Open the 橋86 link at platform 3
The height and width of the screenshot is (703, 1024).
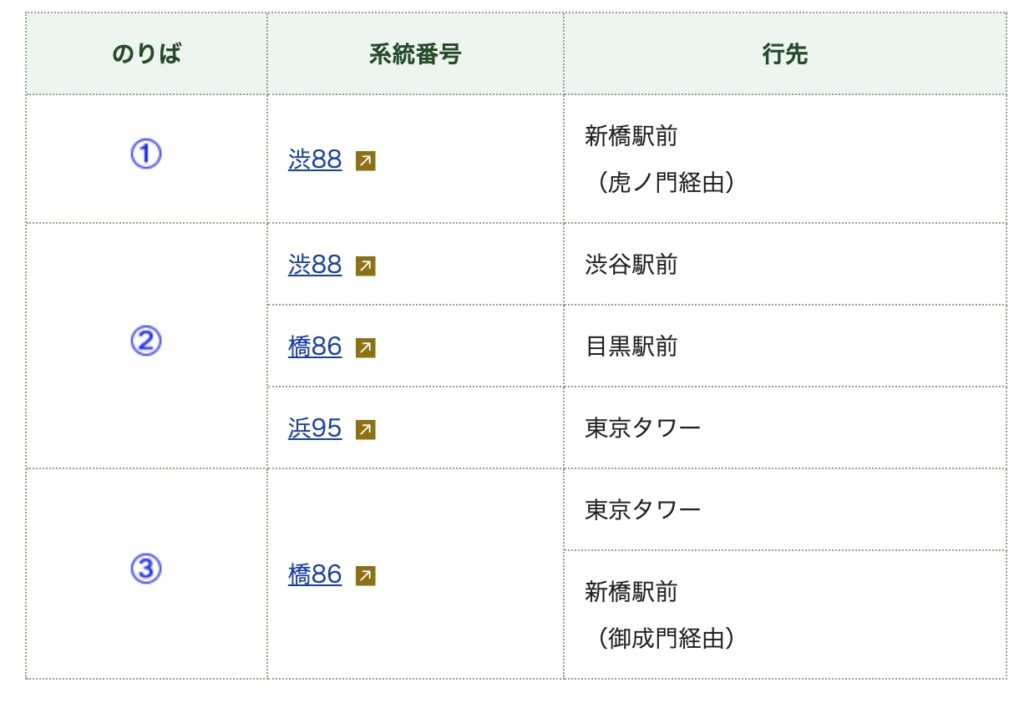coord(315,574)
